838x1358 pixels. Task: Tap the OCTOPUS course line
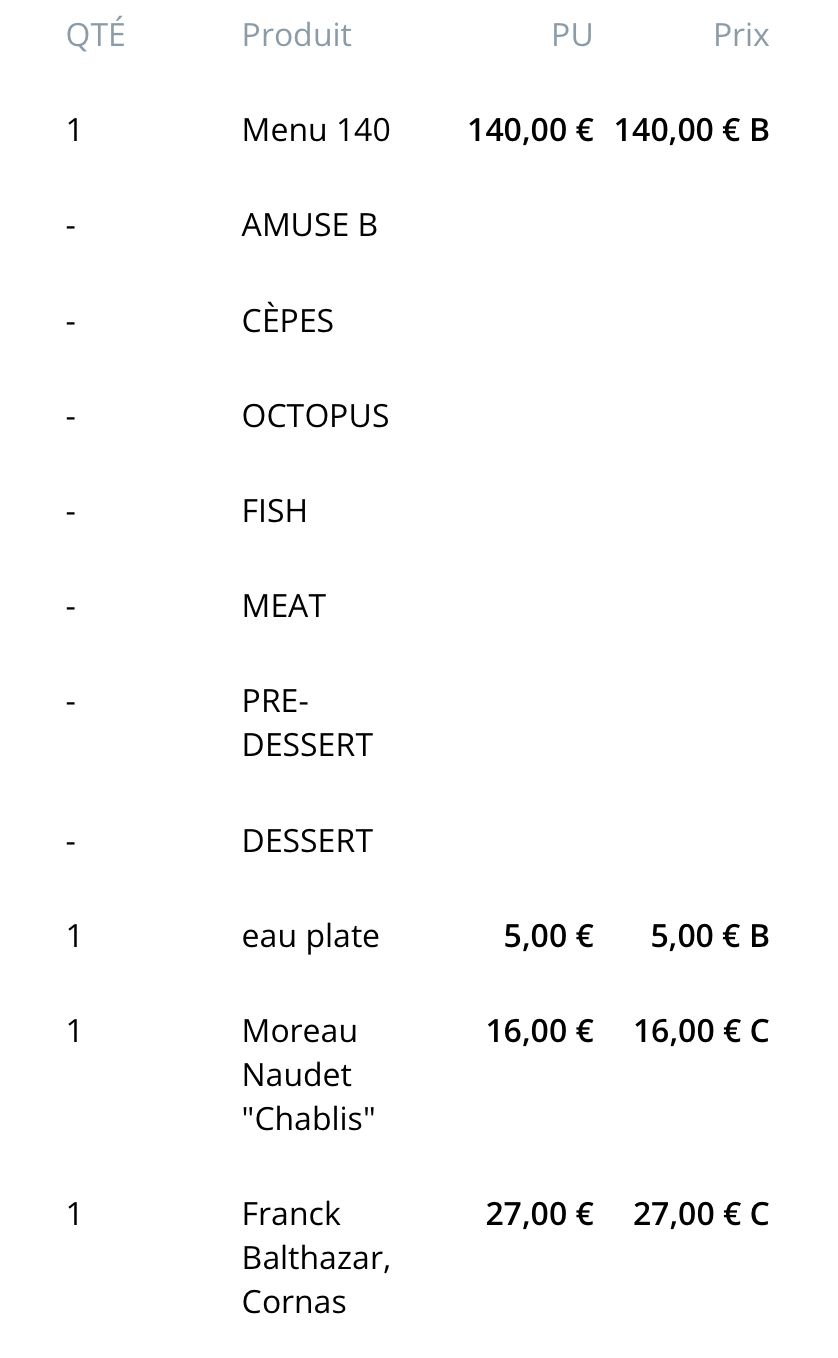click(315, 416)
